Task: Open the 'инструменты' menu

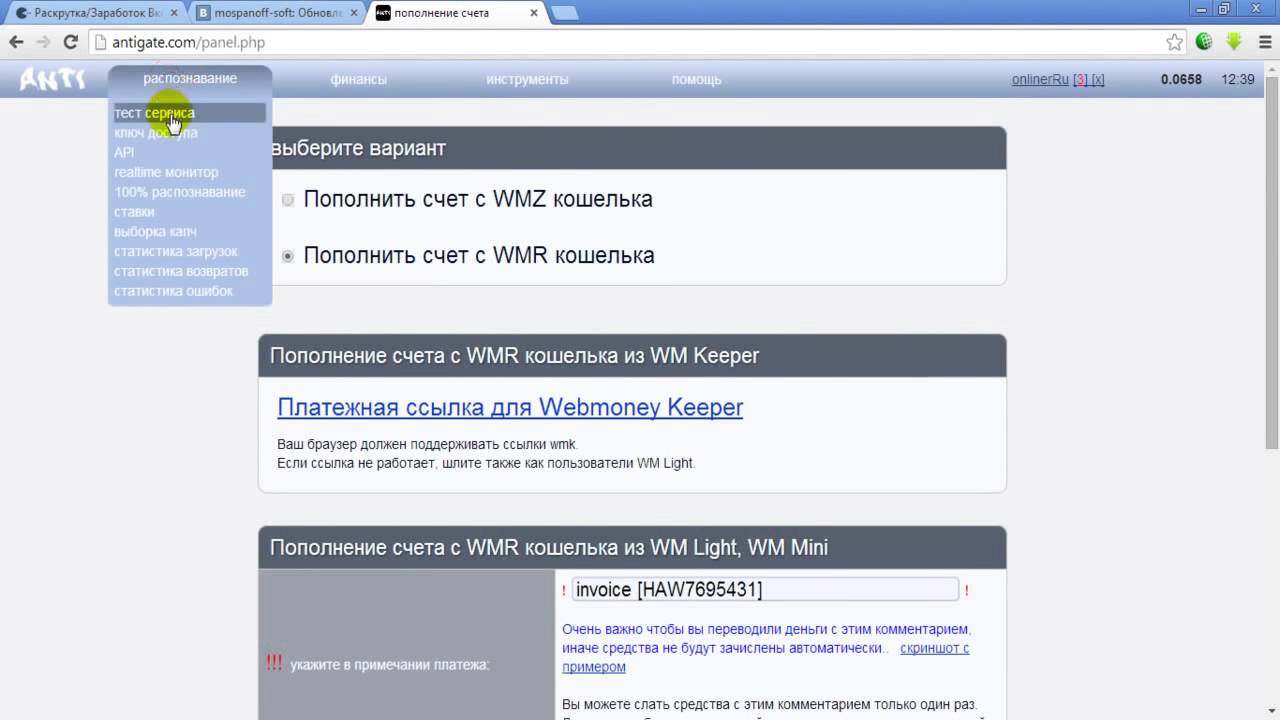Action: [x=527, y=79]
